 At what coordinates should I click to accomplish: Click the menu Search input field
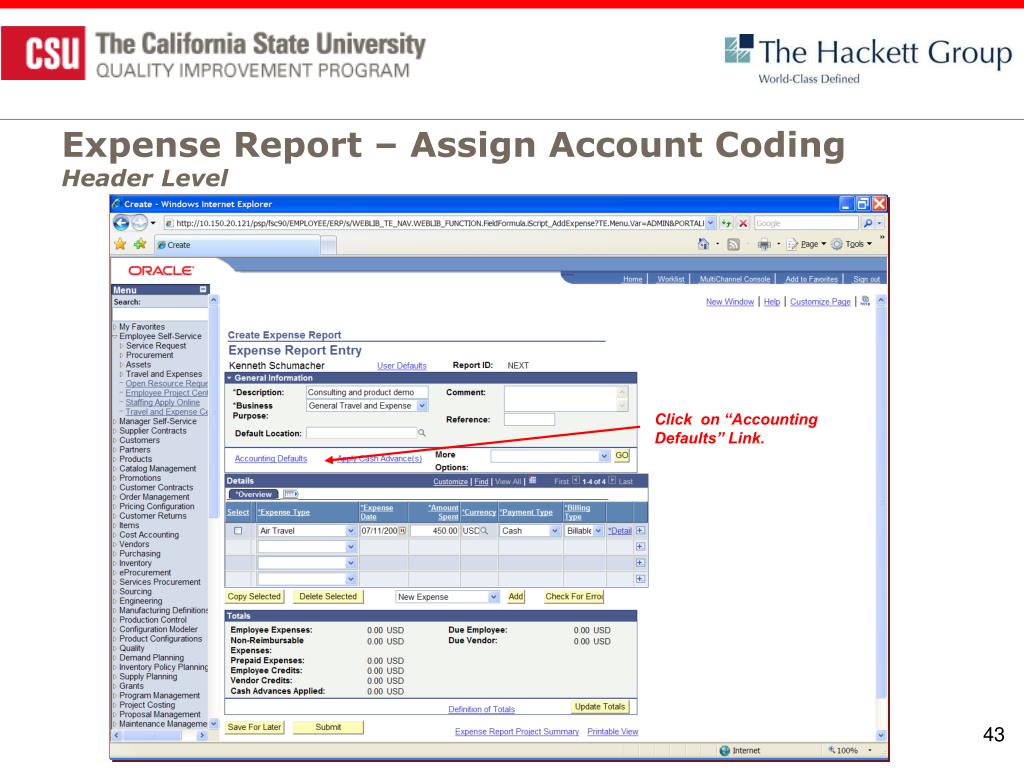pos(160,314)
